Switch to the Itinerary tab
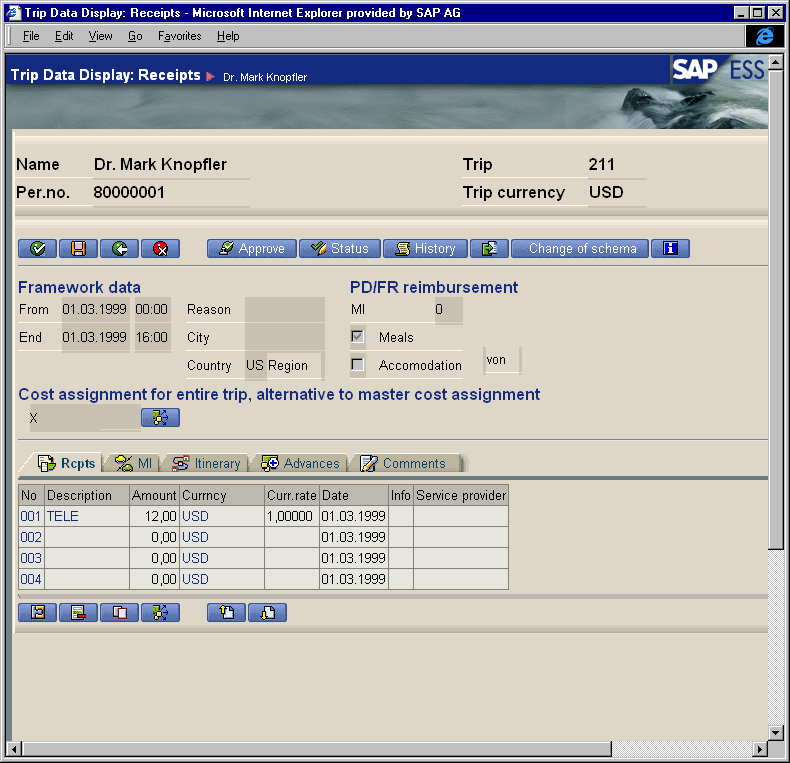Viewport: 790px width, 763px height. pos(207,463)
